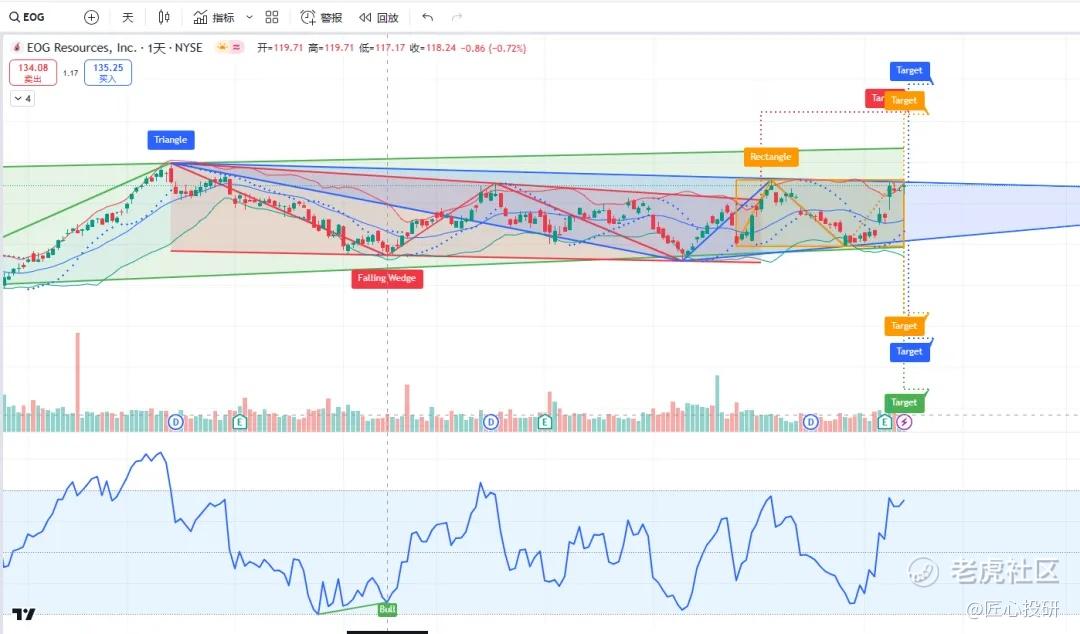Click the sun market status icon
Viewport: 1080px width, 634px height.
(x=222, y=48)
